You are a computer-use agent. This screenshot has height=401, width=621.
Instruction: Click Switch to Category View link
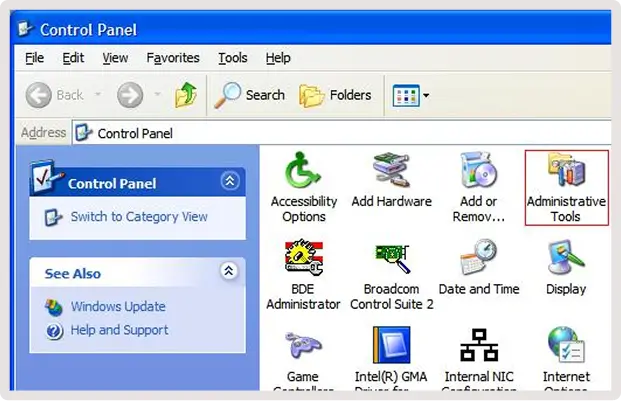click(139, 217)
